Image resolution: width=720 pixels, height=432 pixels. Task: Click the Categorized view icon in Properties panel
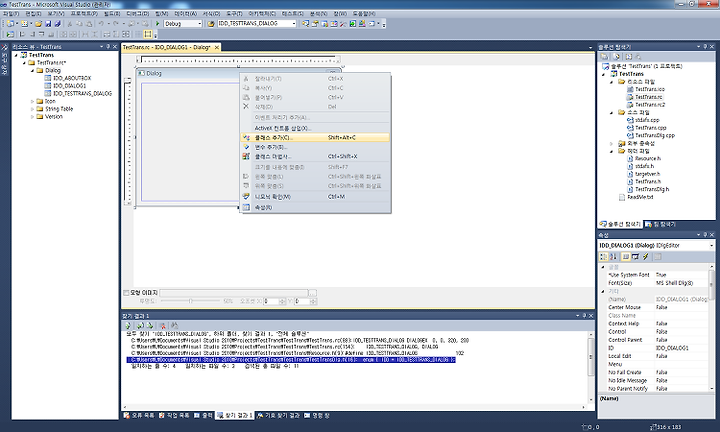click(x=604, y=257)
